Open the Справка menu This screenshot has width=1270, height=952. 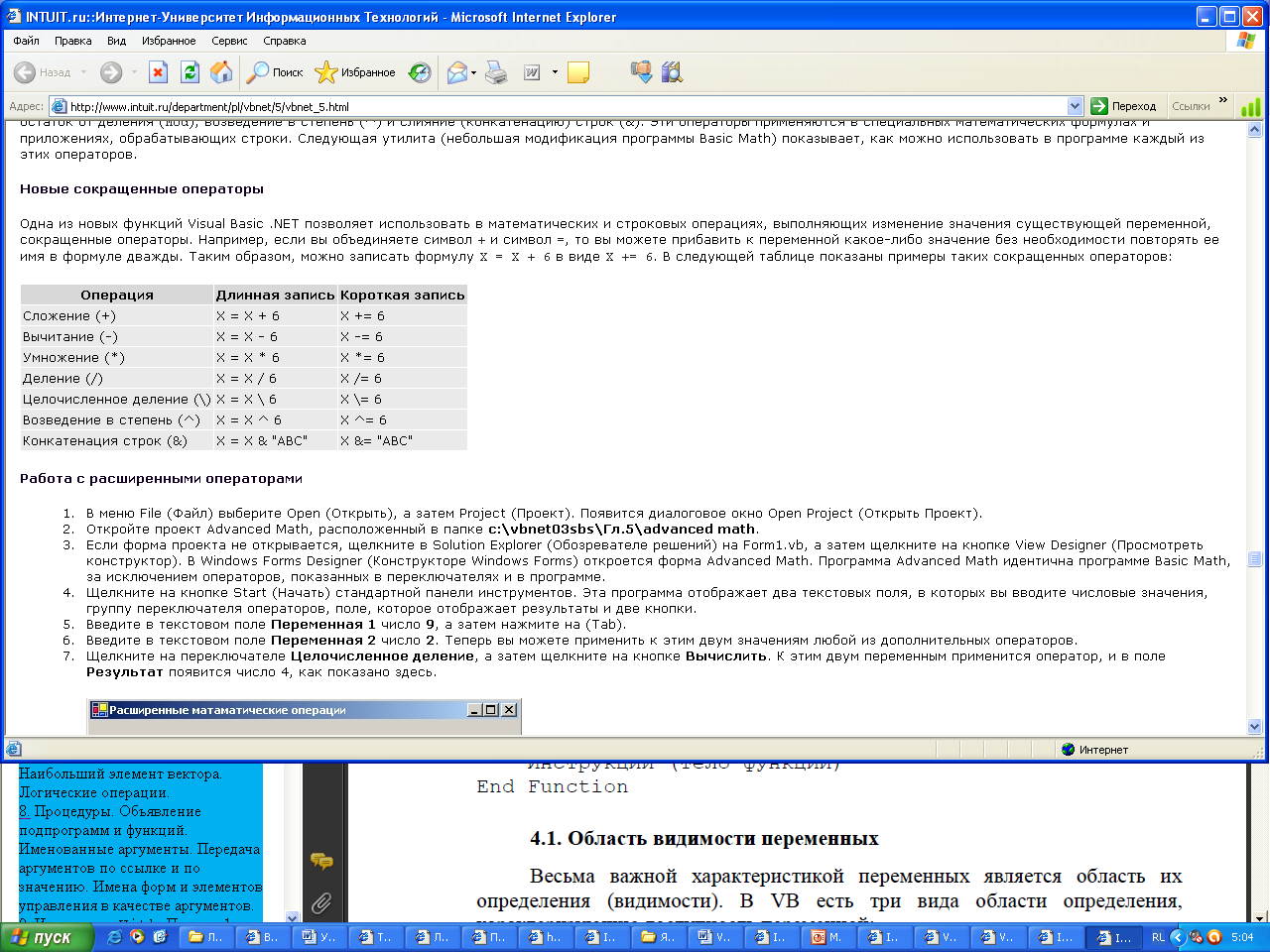(285, 41)
